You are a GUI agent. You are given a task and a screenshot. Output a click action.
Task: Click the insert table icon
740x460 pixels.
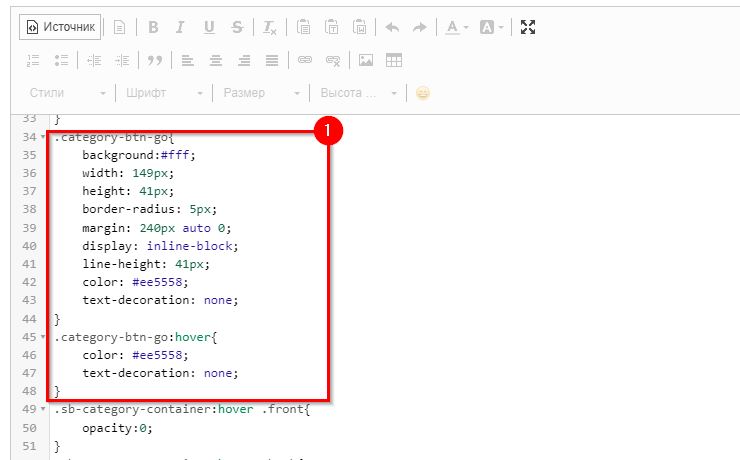click(394, 60)
